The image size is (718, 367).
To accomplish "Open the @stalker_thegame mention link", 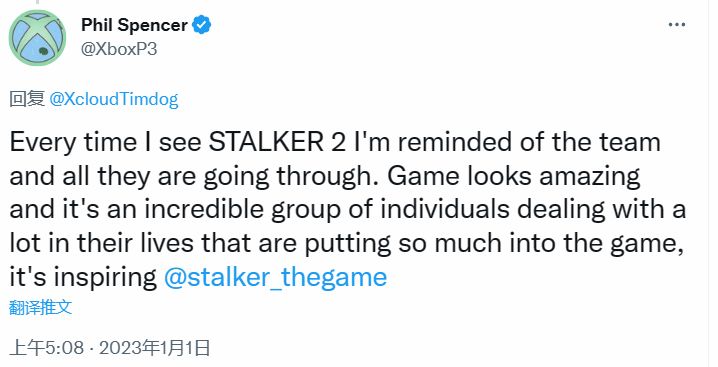I will (275, 277).
